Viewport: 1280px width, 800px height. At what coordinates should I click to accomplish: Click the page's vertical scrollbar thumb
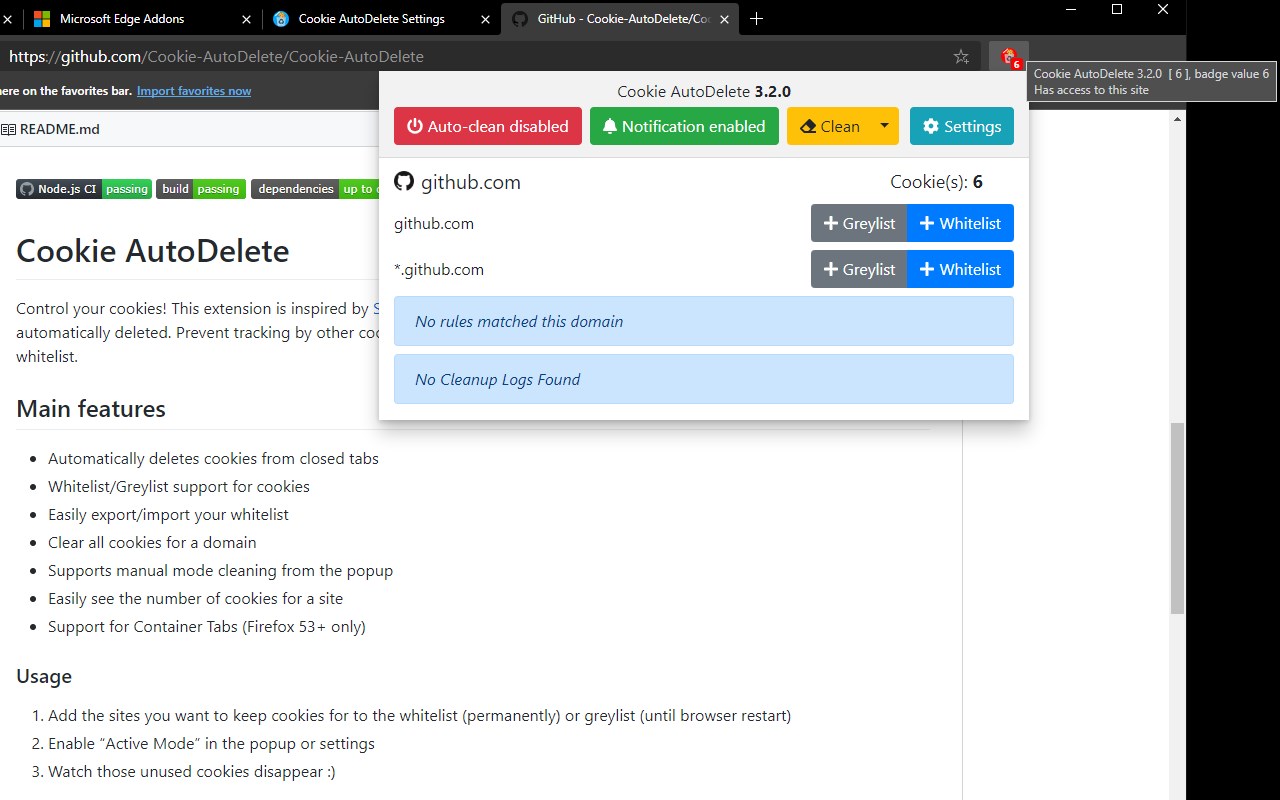coord(1177,518)
